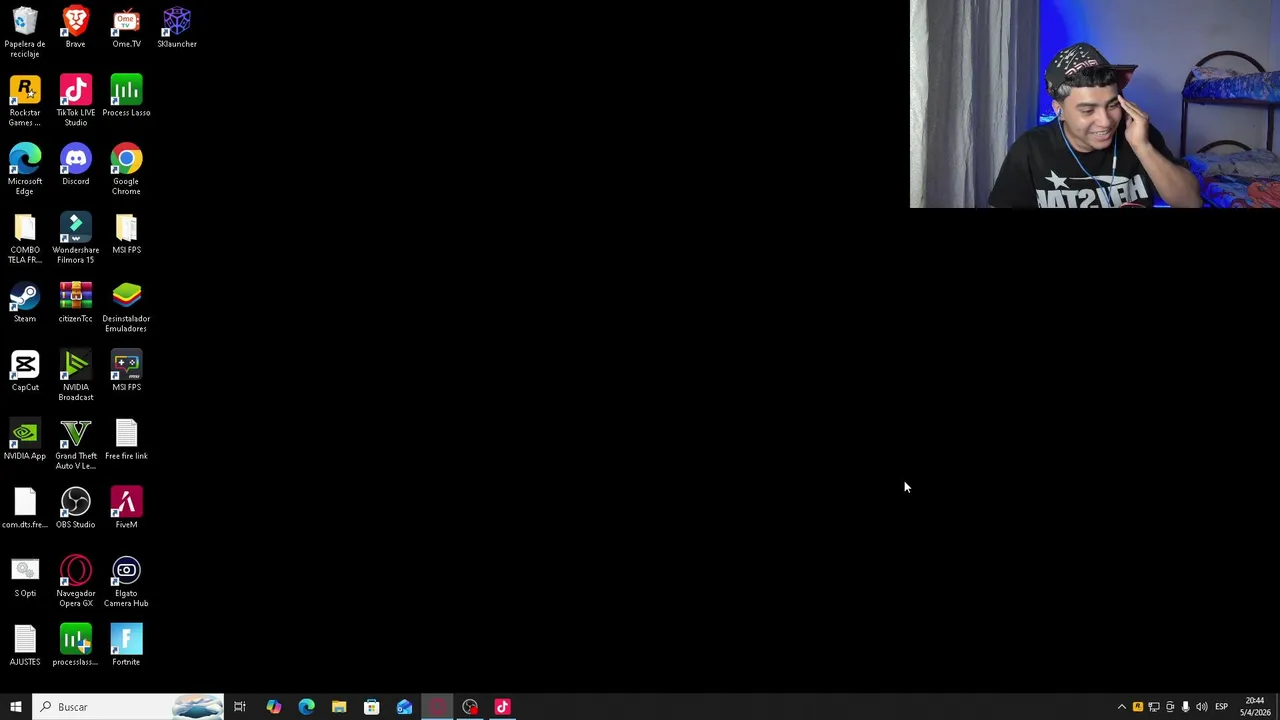Launch Copilot from the taskbar
1280x720 pixels.
point(273,707)
